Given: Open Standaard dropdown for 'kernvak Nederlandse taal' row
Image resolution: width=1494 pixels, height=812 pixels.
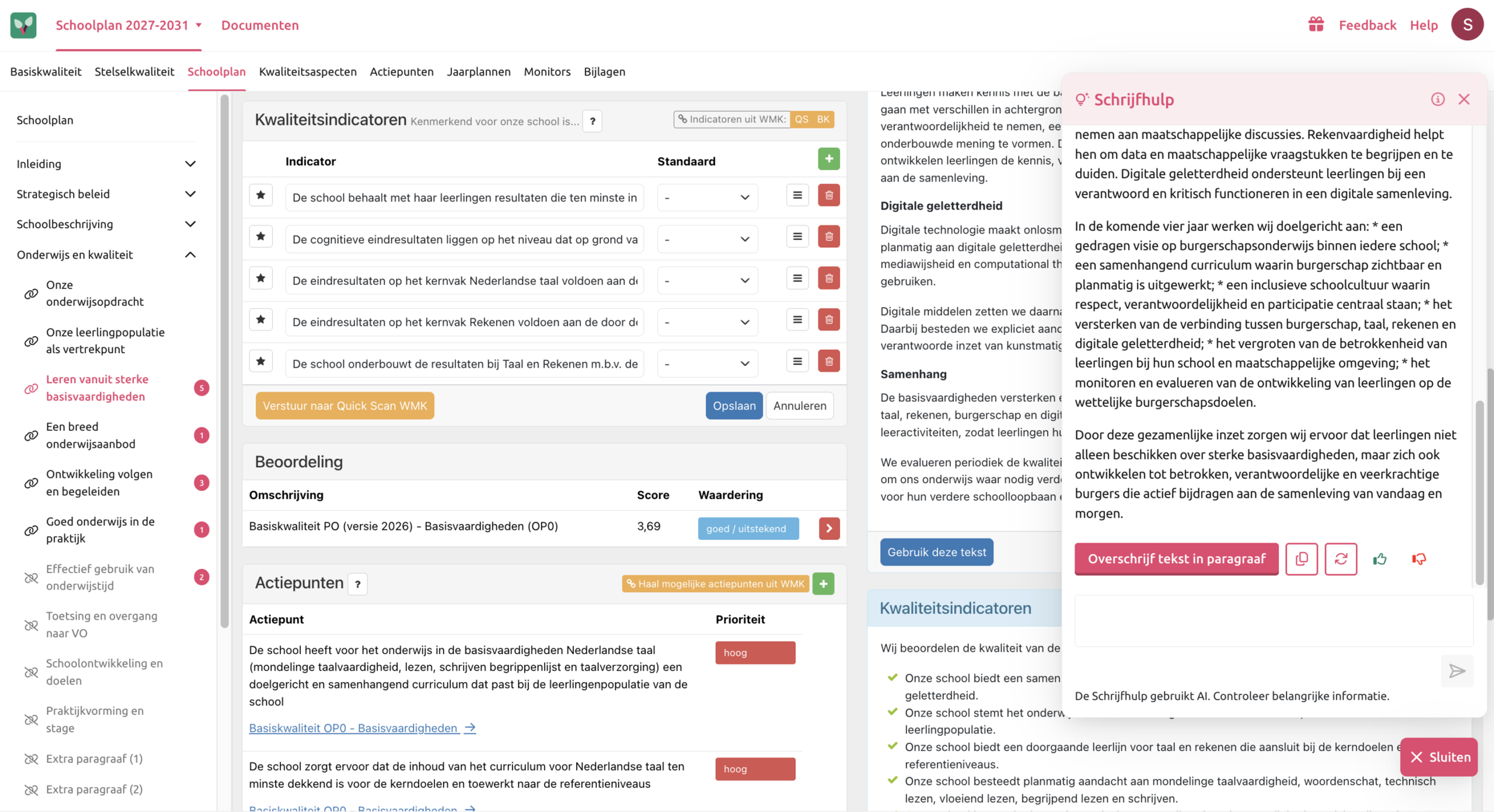Looking at the screenshot, I should (x=708, y=280).
